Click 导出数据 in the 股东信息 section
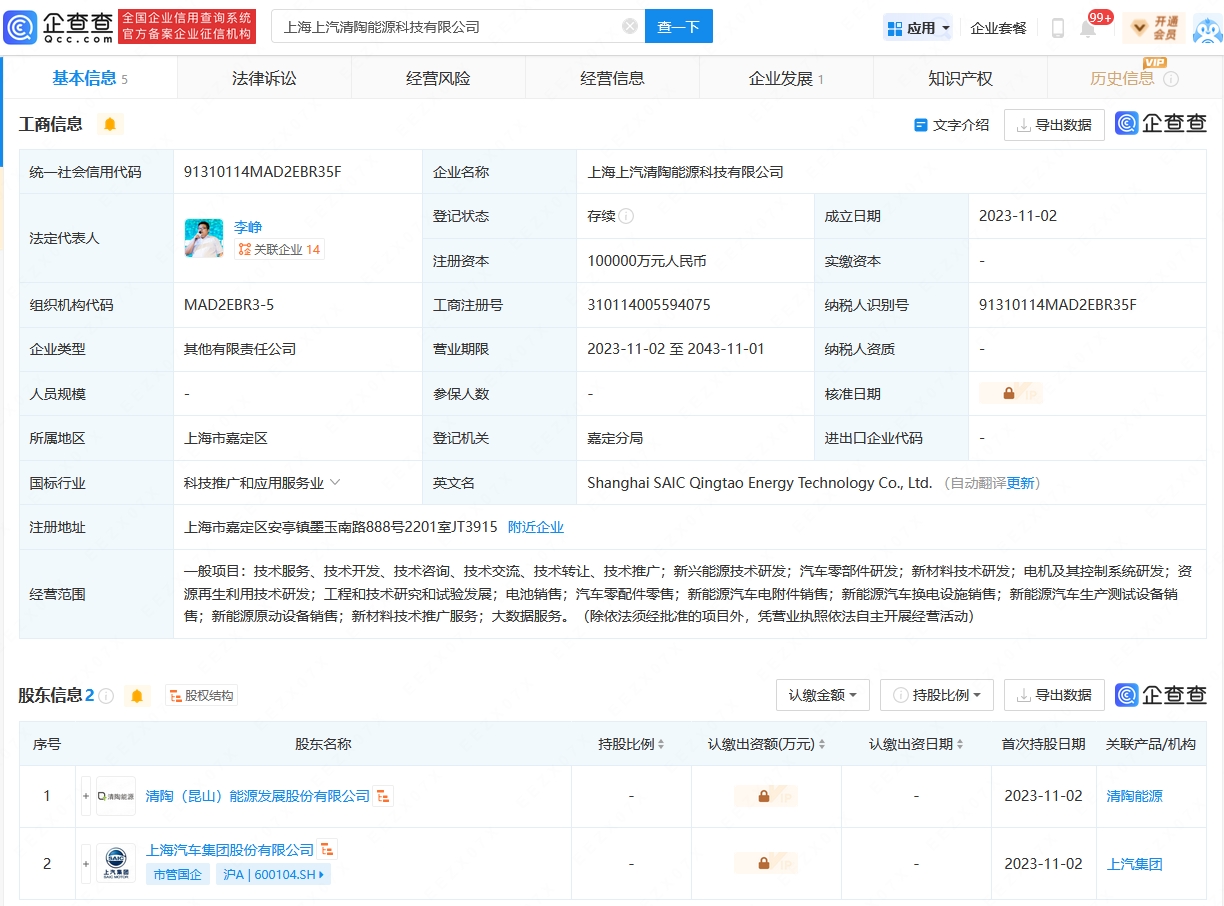Screen dimensions: 1224x906 pyautogui.click(x=1054, y=695)
